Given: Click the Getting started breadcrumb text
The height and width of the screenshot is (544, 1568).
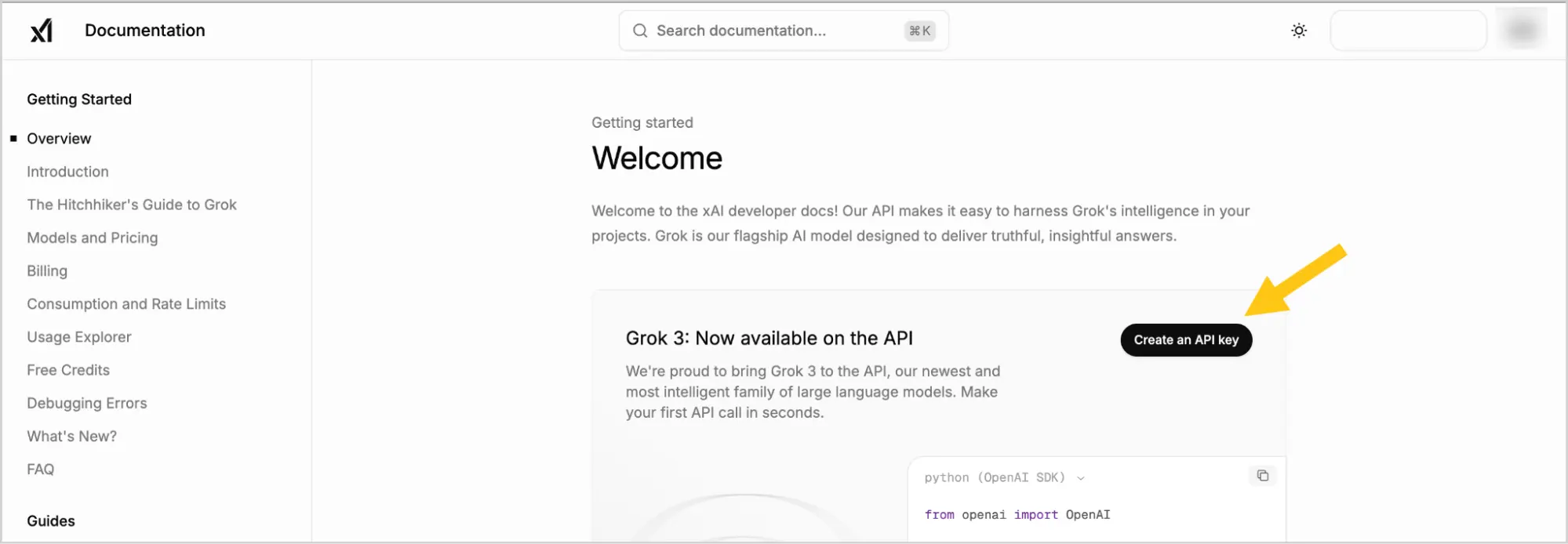Looking at the screenshot, I should click(x=642, y=123).
